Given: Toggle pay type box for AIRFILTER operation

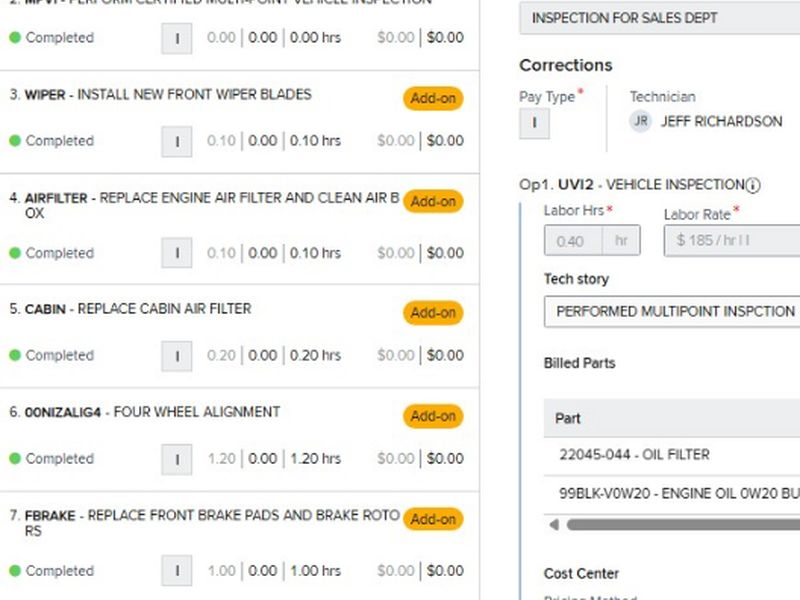Looking at the screenshot, I should (177, 253).
